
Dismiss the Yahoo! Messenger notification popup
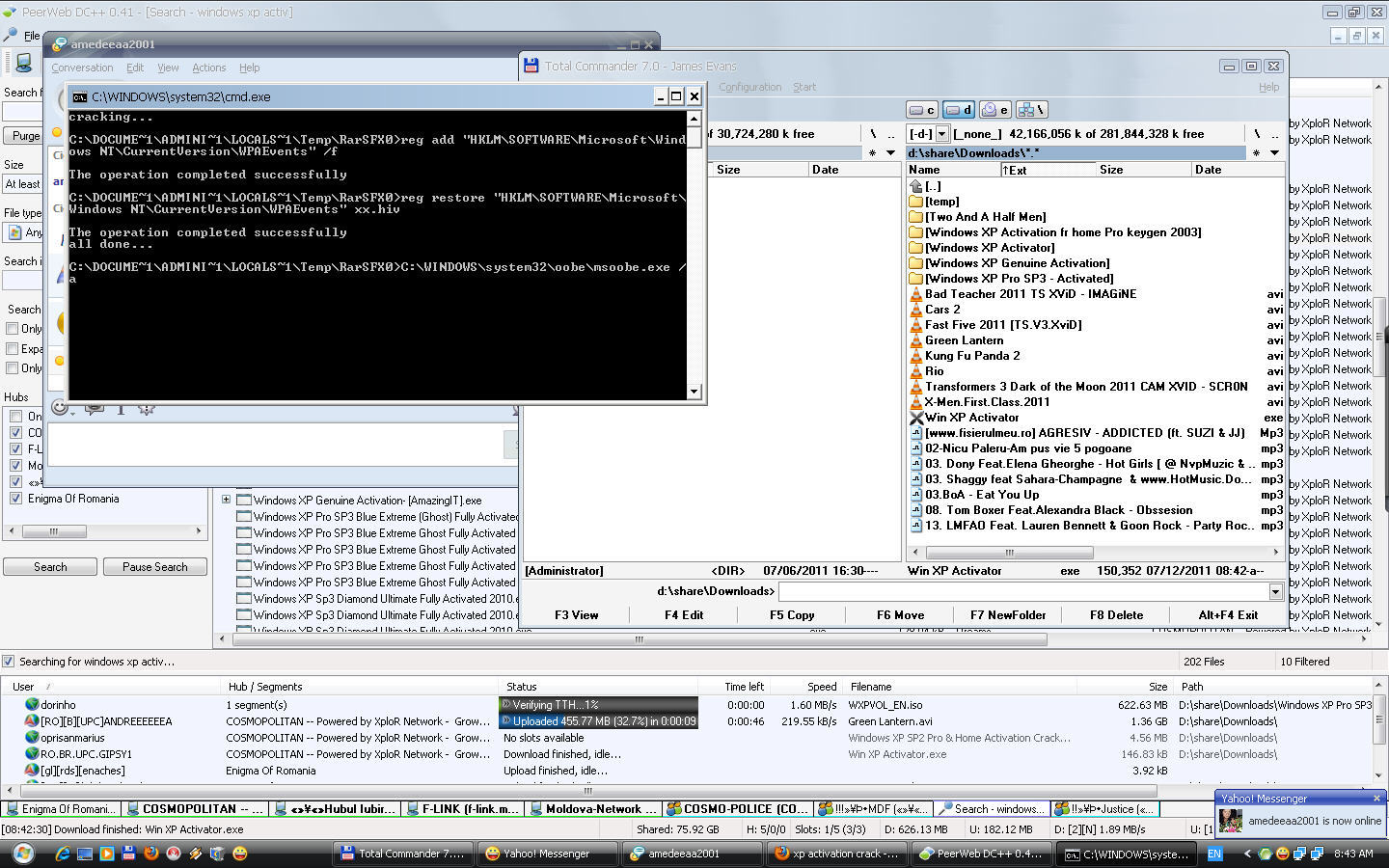pyautogui.click(x=1376, y=799)
